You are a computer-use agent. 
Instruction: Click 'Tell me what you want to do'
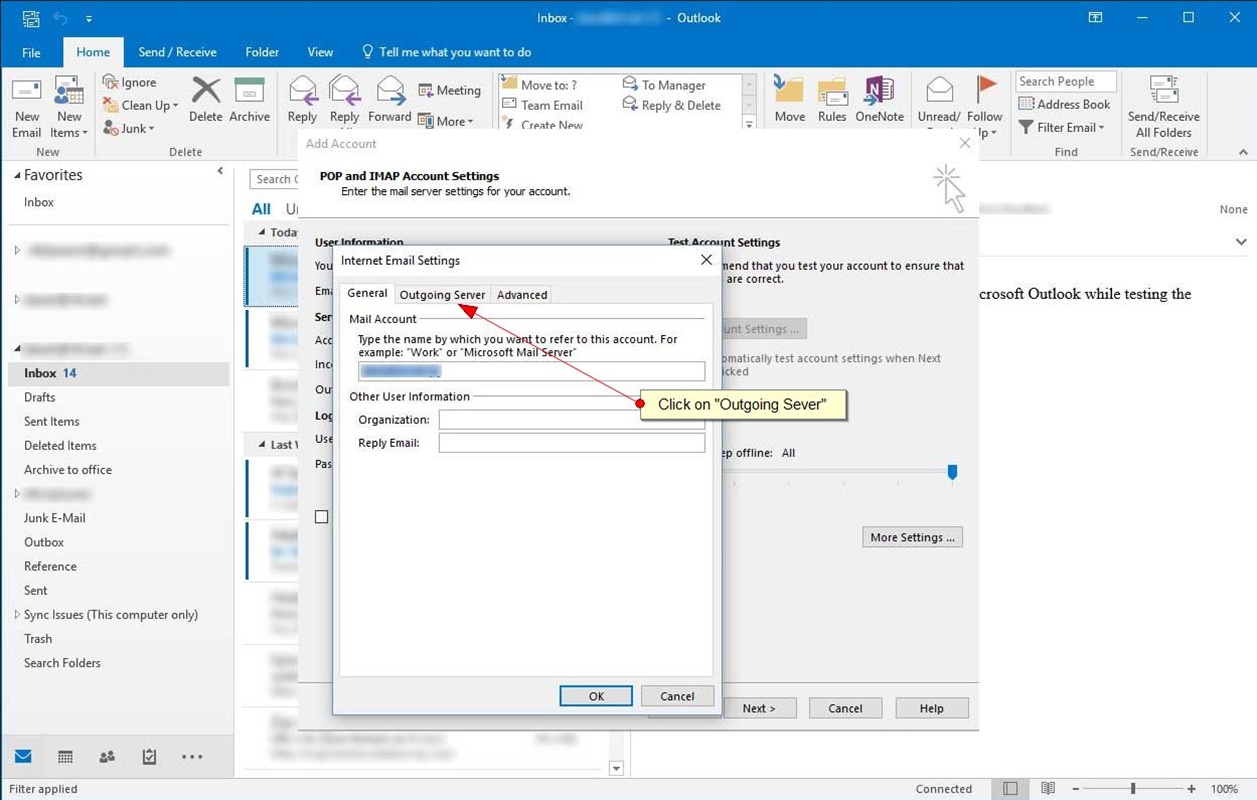pyautogui.click(x=446, y=52)
